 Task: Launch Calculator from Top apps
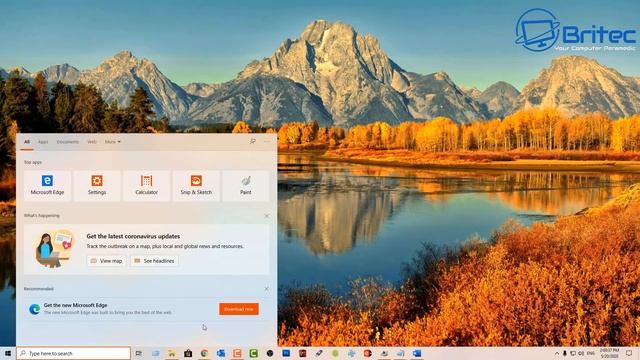[x=147, y=186]
